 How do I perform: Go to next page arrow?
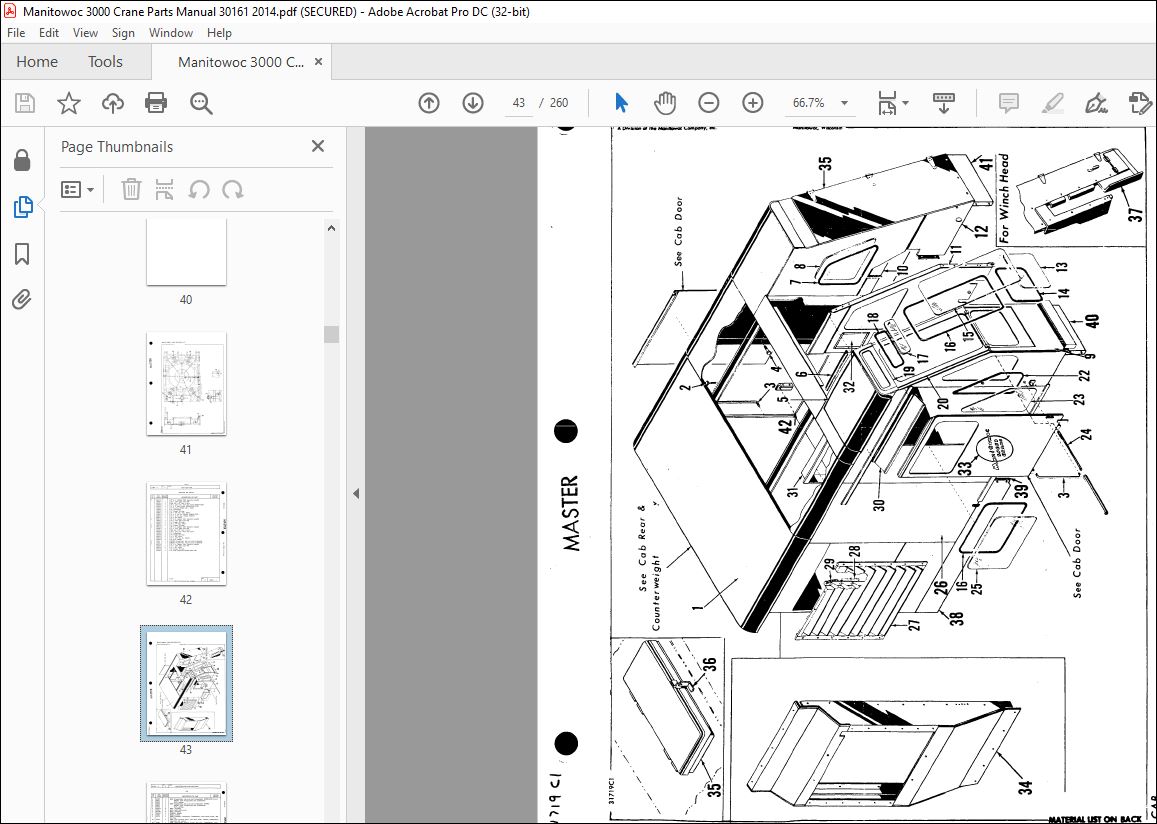click(x=473, y=103)
